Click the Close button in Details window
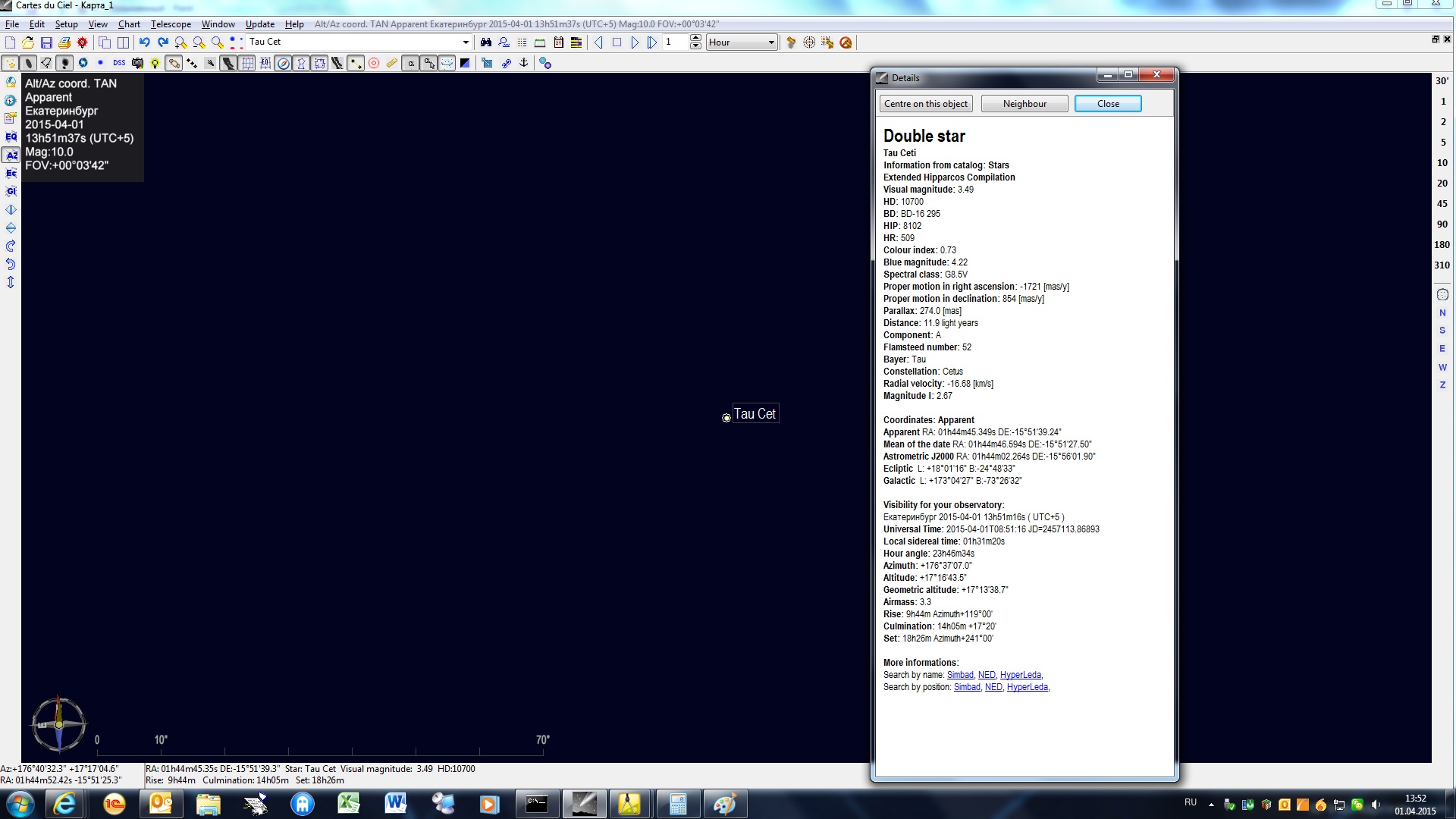Image resolution: width=1456 pixels, height=819 pixels. (1108, 104)
